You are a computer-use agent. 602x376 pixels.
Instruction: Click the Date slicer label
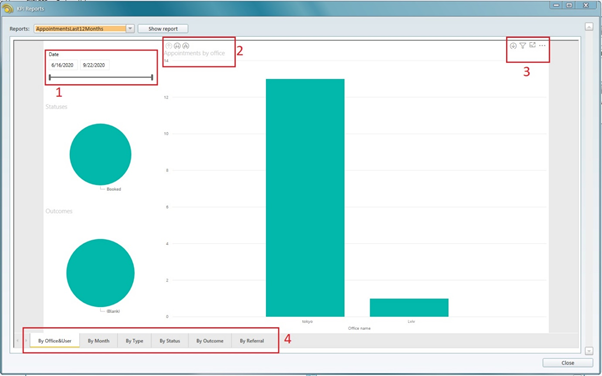coord(54,55)
